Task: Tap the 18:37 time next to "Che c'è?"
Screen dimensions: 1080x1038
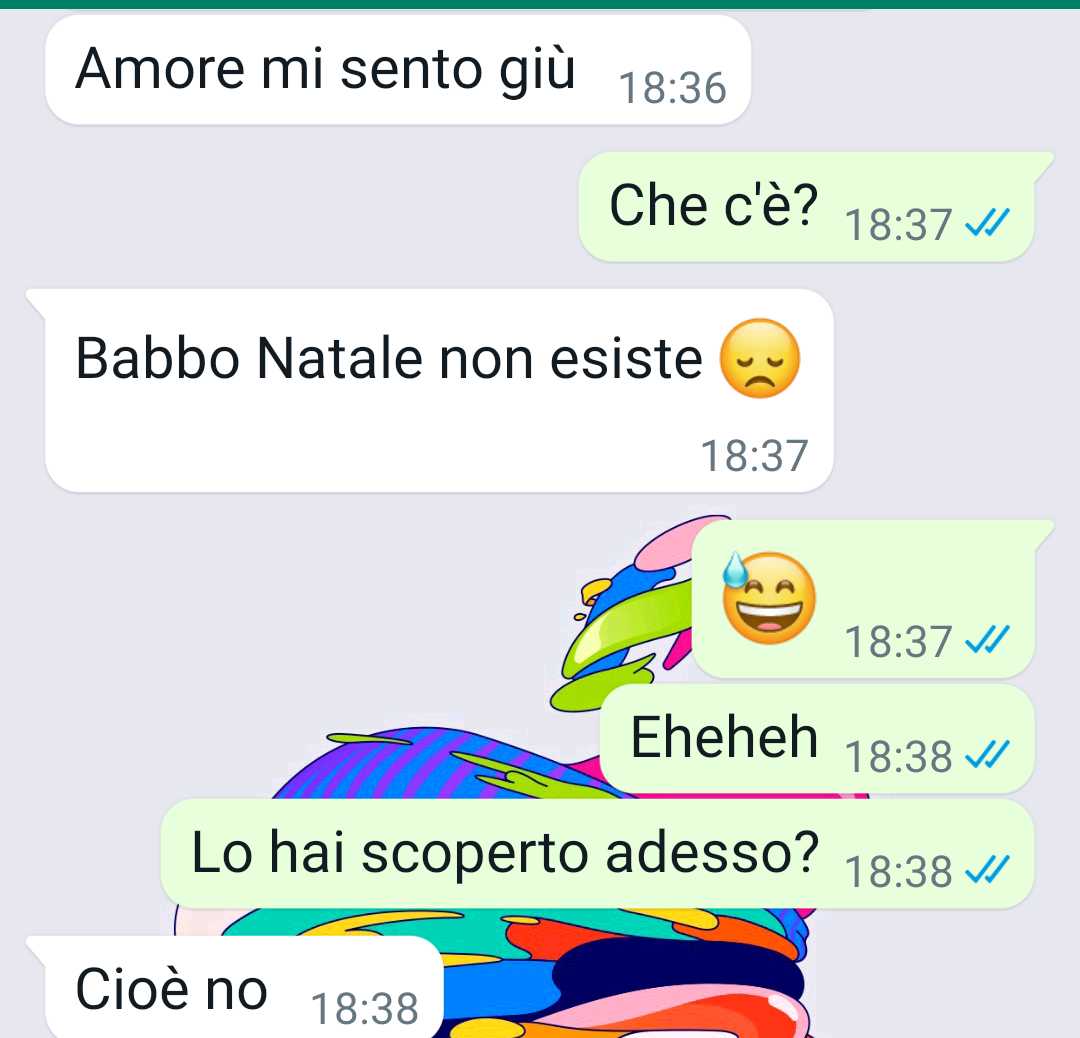Action: (x=898, y=225)
